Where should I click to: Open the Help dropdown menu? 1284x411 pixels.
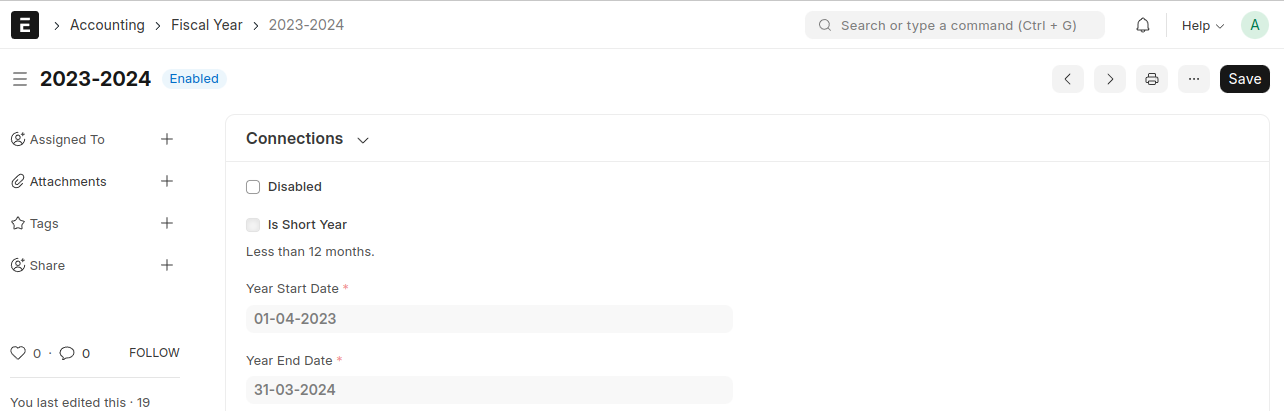coord(1203,25)
